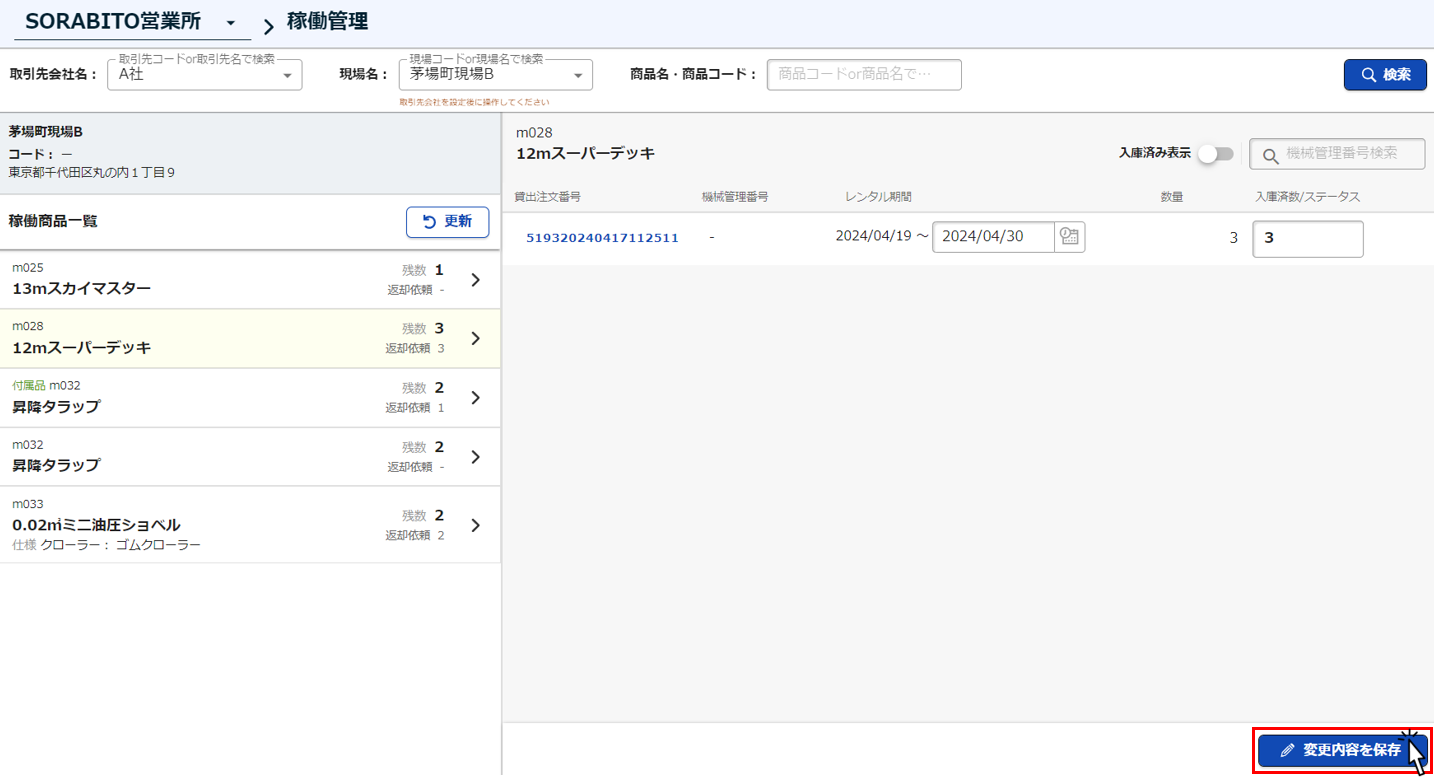
Task: Click the 入庫済数/ステータス column header
Action: pos(1307,197)
